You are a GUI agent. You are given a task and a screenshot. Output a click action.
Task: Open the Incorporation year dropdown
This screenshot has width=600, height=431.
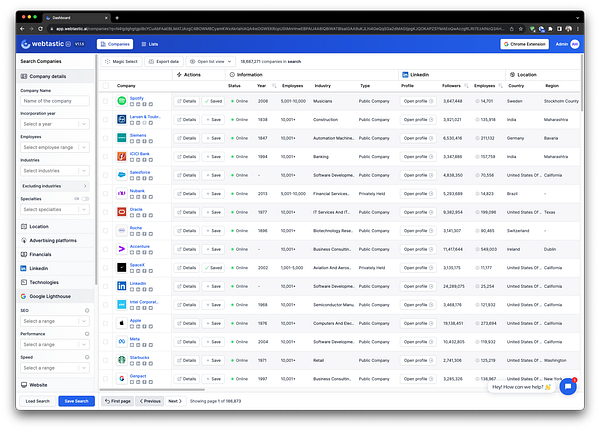coord(55,124)
